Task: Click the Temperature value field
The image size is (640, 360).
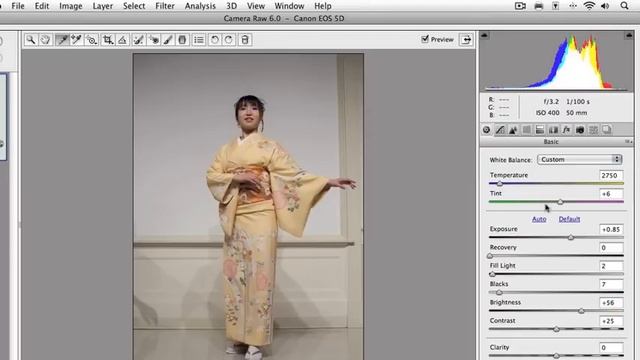Action: [x=611, y=175]
